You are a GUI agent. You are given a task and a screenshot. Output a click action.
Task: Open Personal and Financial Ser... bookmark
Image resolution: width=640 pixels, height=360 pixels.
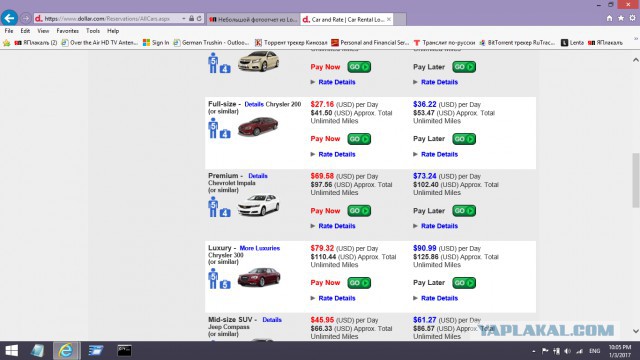(x=370, y=42)
